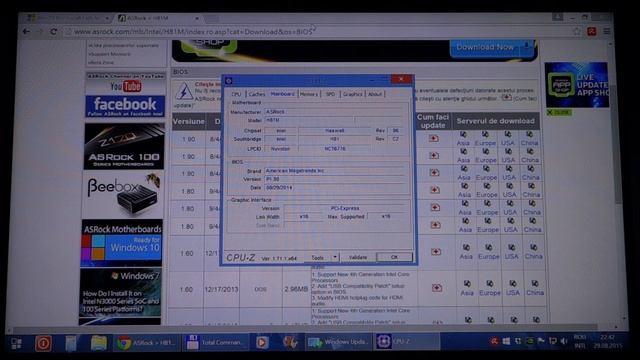Screen dimensions: 640x360
Task: Open the network icon in the system tray
Action: 553,341
